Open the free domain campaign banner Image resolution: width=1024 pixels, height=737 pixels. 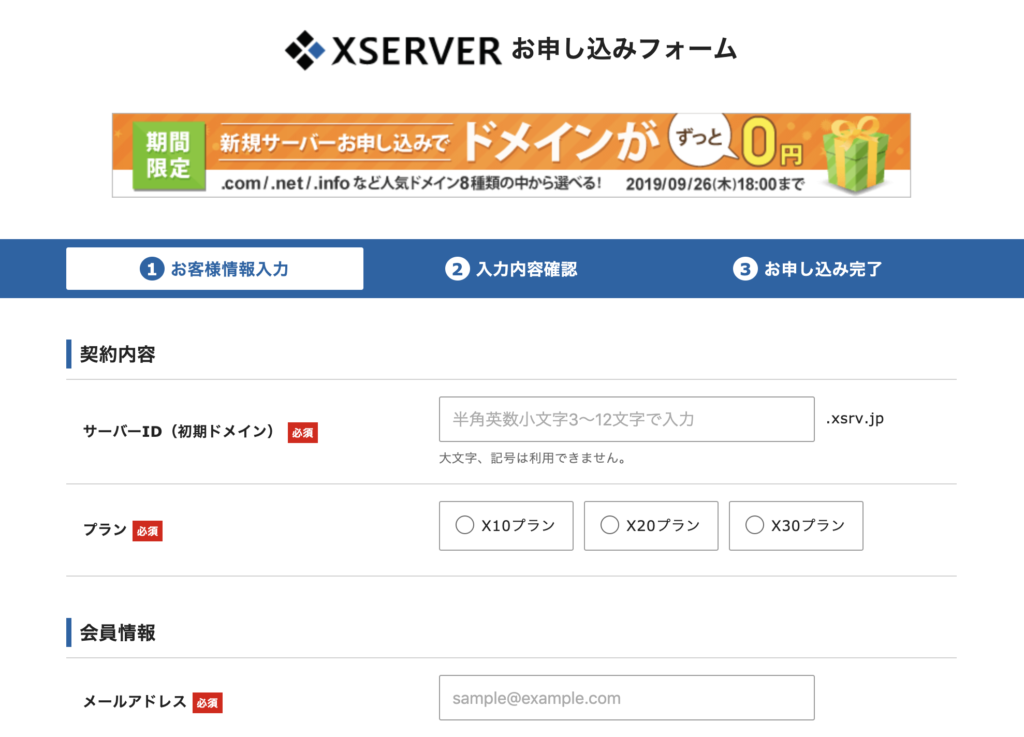click(x=511, y=155)
